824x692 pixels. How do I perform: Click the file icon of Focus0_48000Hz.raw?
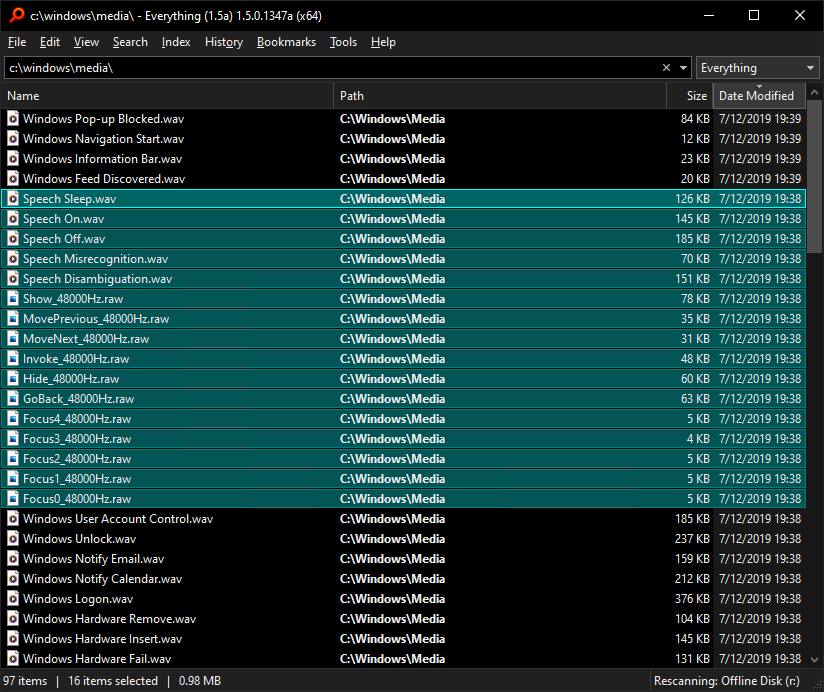(x=13, y=499)
